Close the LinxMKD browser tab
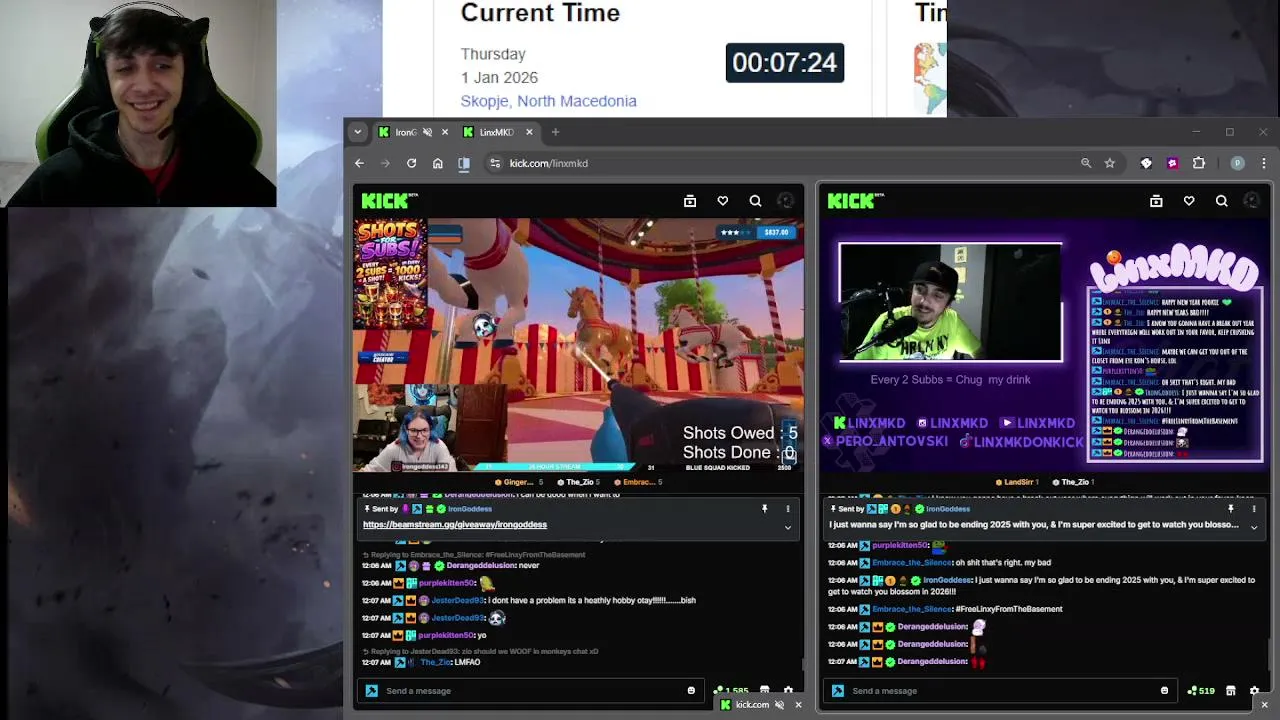 point(530,132)
